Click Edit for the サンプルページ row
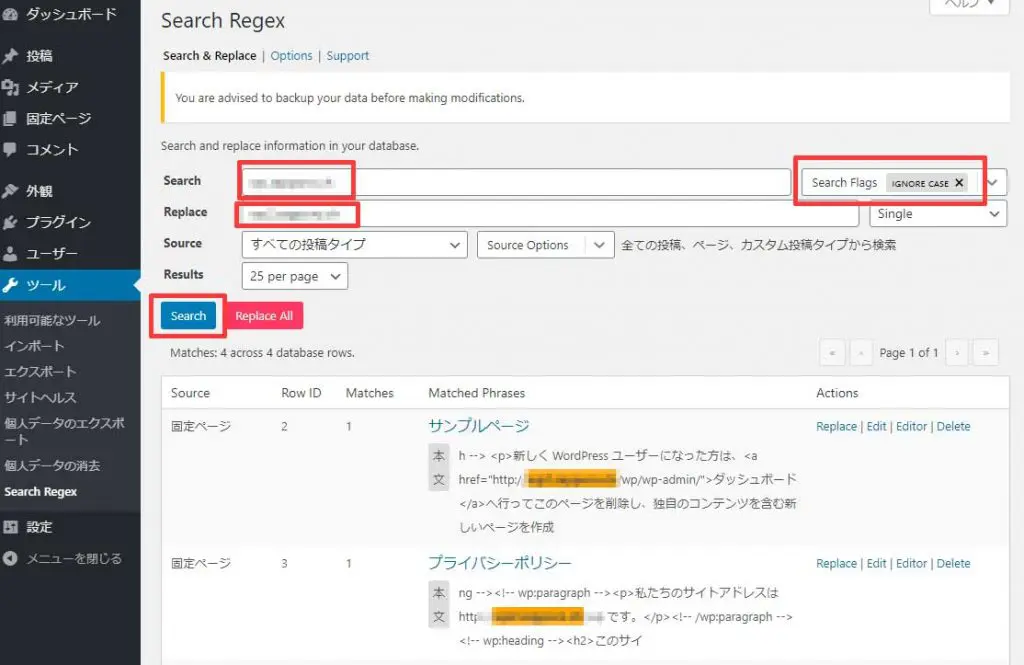The height and width of the screenshot is (665, 1024). click(x=876, y=426)
